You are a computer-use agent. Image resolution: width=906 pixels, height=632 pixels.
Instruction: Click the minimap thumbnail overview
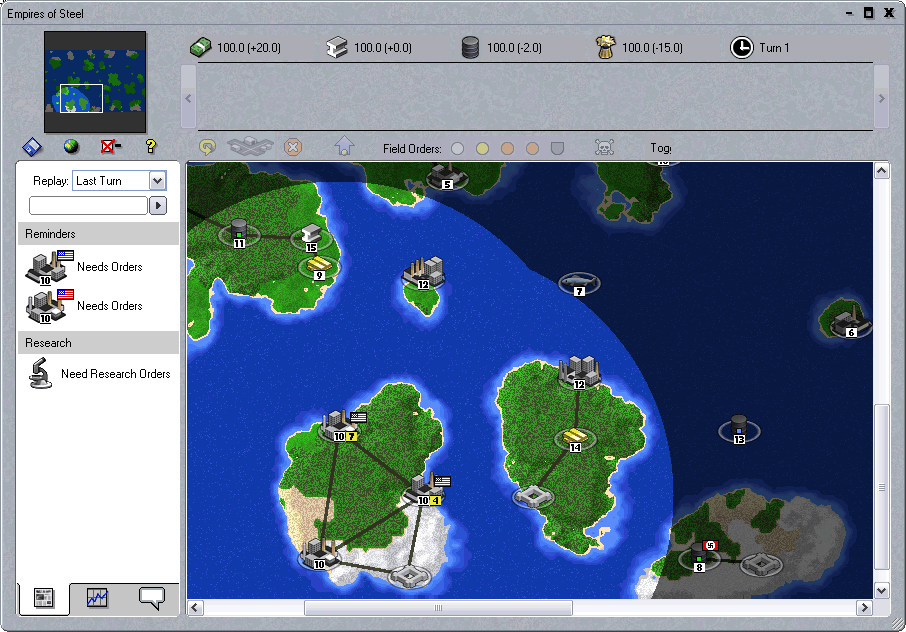[95, 82]
